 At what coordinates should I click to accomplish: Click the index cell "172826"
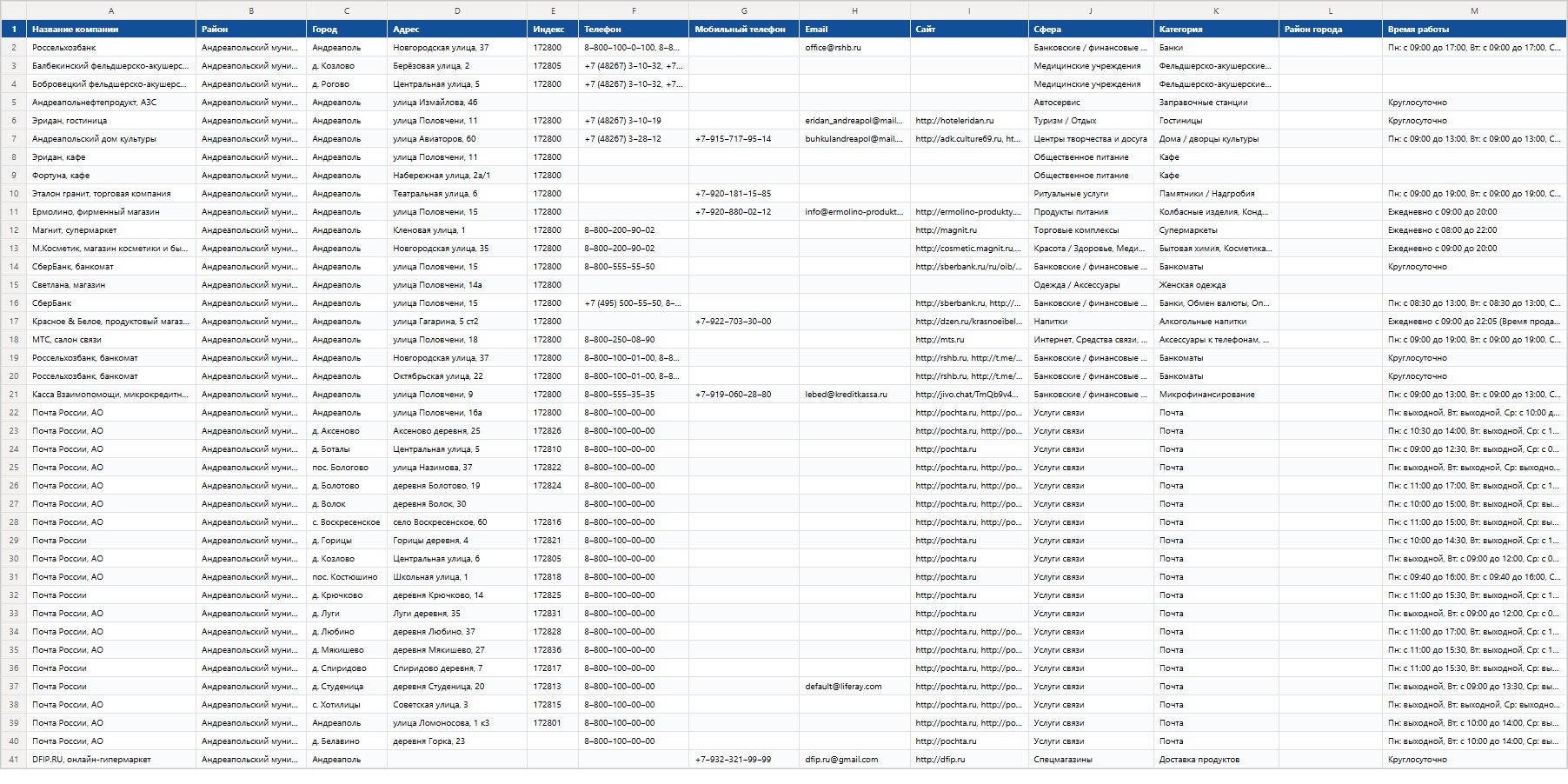coord(553,430)
